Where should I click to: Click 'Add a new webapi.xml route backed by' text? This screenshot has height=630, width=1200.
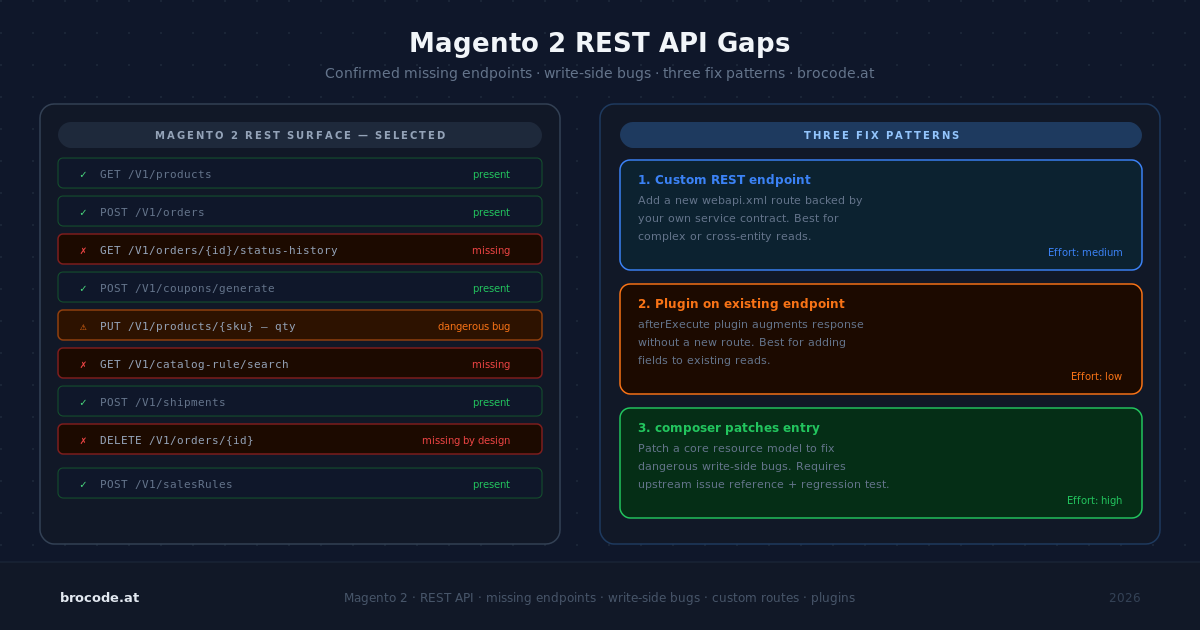point(750,200)
